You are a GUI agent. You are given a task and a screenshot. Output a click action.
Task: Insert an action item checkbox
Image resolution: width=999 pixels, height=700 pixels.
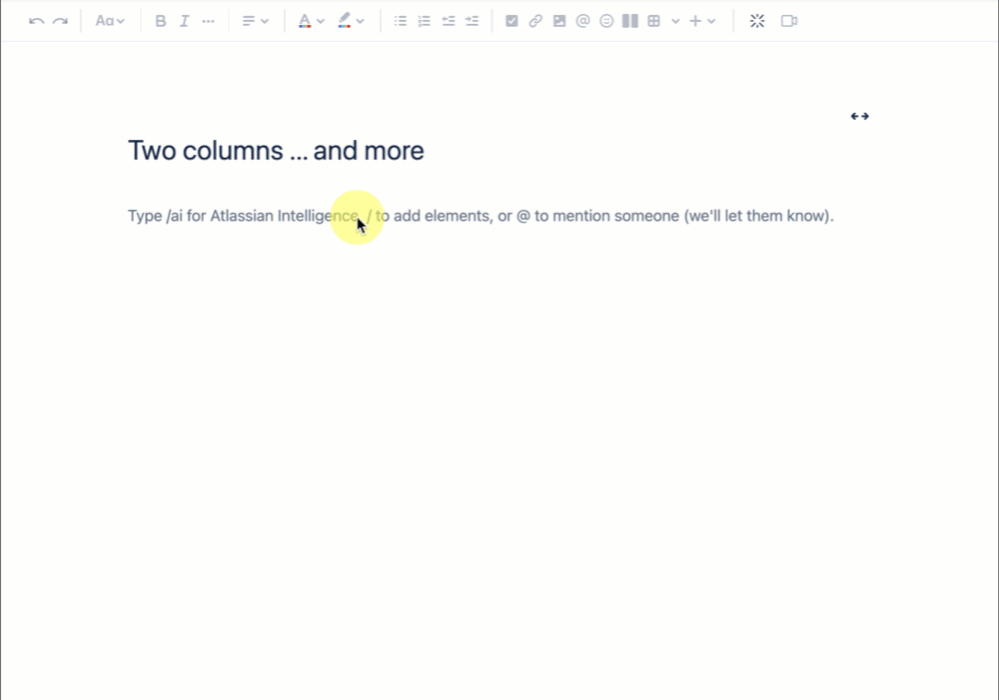tap(512, 20)
